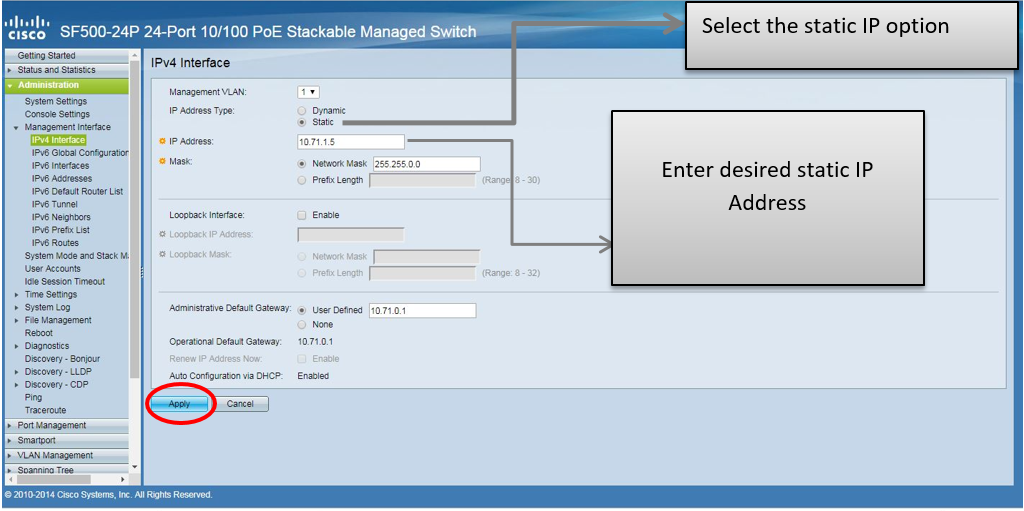Click the Cancel button
The height and width of the screenshot is (511, 1024).
(x=240, y=404)
